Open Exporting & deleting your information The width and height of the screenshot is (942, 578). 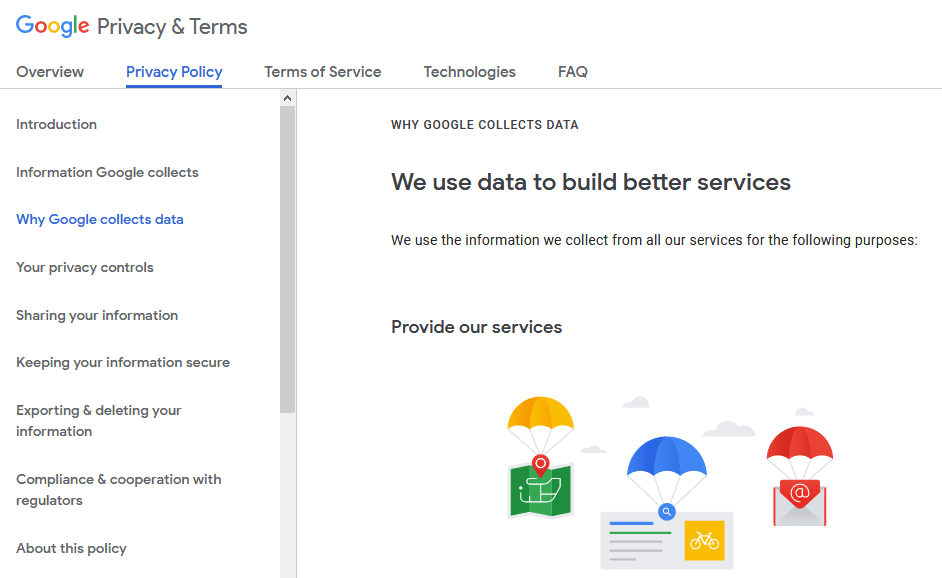point(99,421)
